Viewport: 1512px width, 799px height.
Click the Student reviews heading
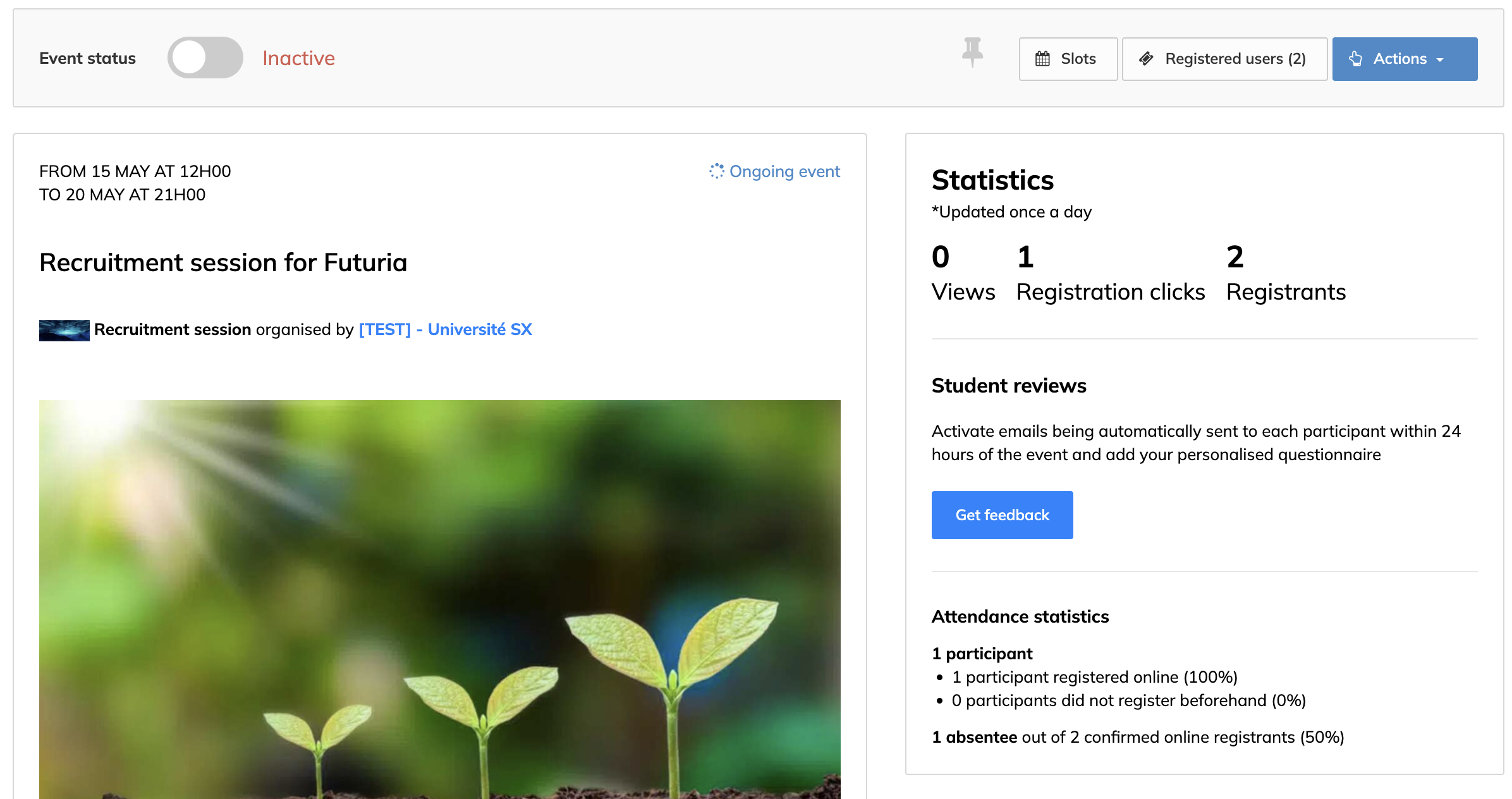pyautogui.click(x=1009, y=386)
